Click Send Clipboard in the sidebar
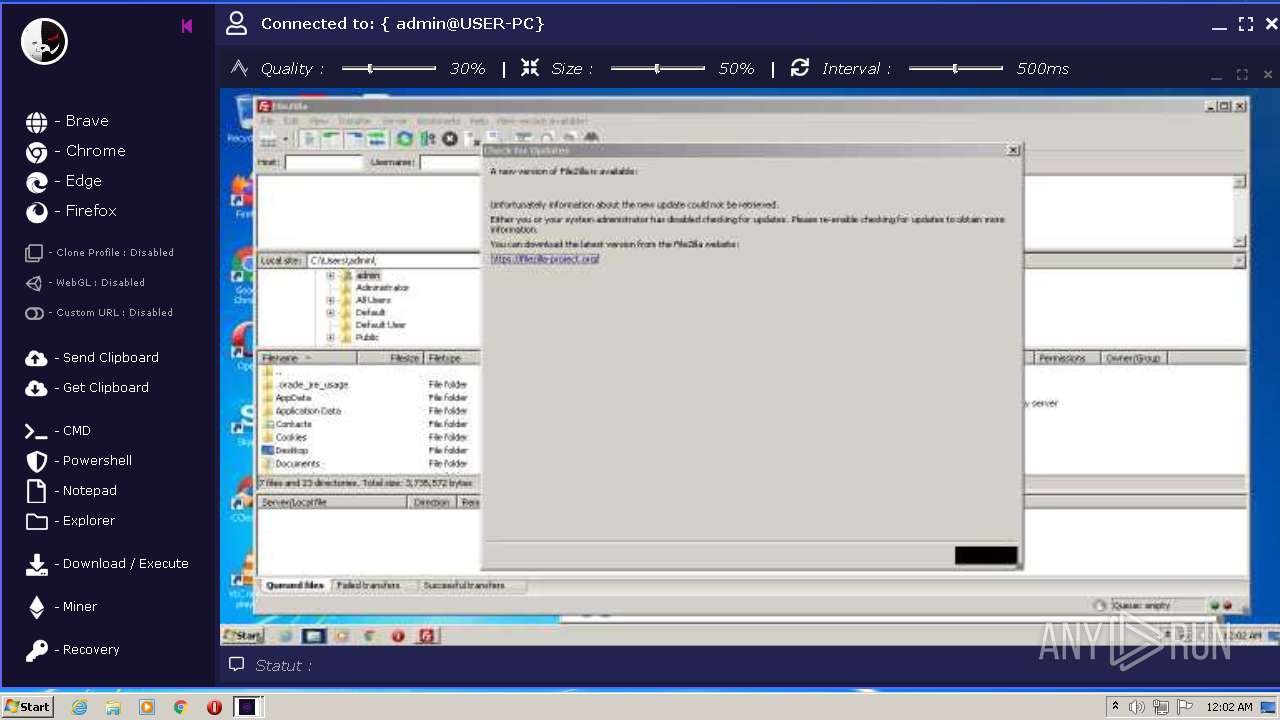Viewport: 1280px width, 720px height. (92, 358)
